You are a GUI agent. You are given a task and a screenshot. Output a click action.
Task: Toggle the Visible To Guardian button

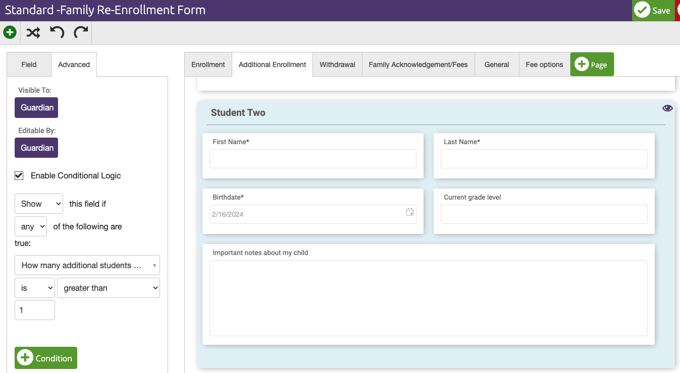36,108
